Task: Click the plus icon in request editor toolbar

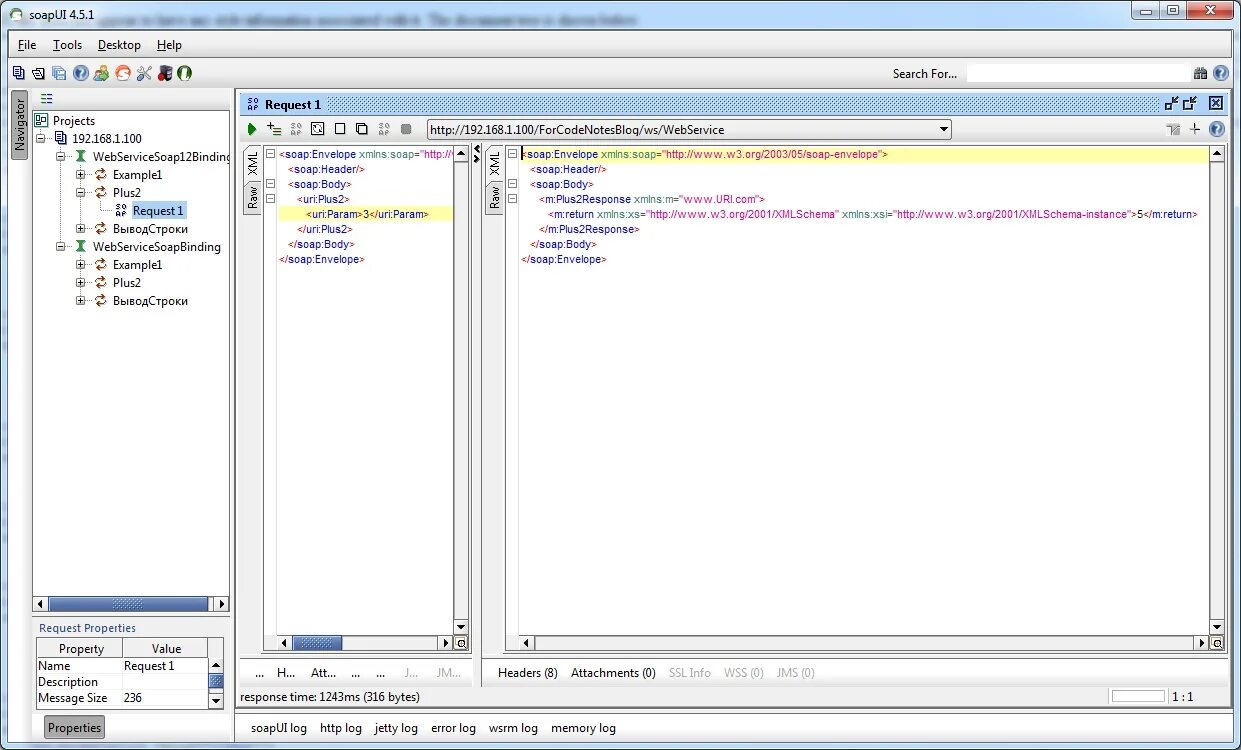Action: [1195, 129]
